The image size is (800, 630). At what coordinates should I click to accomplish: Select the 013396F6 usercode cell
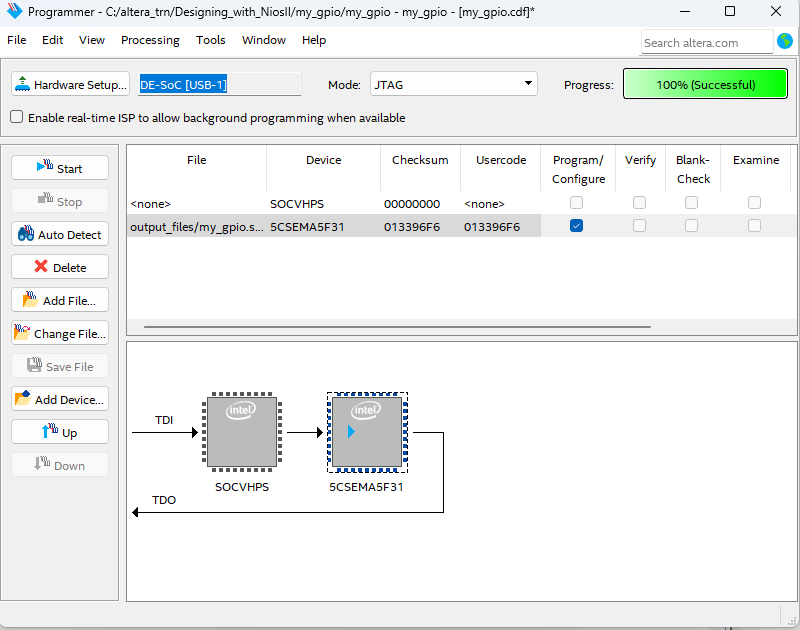501,226
